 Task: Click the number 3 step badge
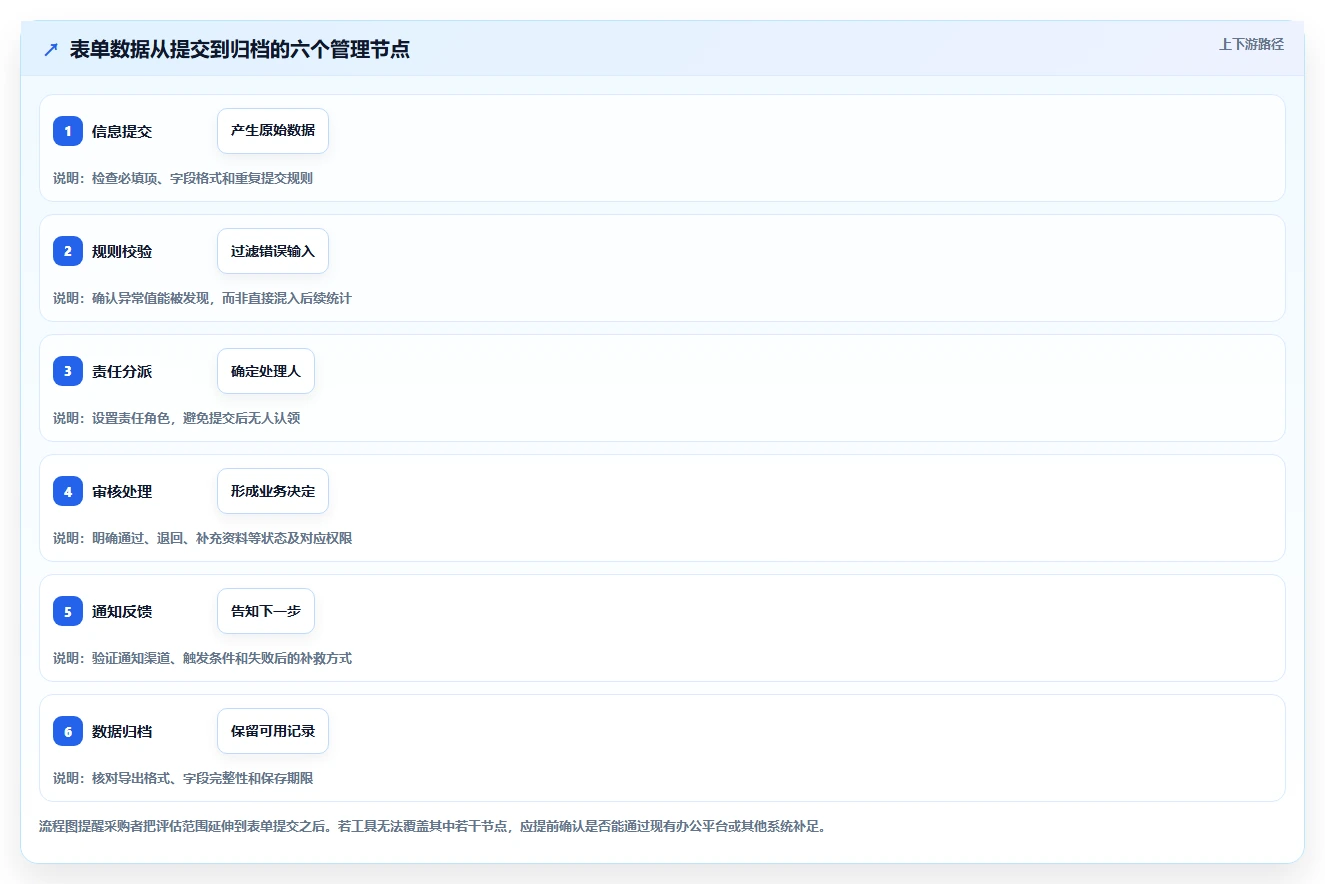68,371
